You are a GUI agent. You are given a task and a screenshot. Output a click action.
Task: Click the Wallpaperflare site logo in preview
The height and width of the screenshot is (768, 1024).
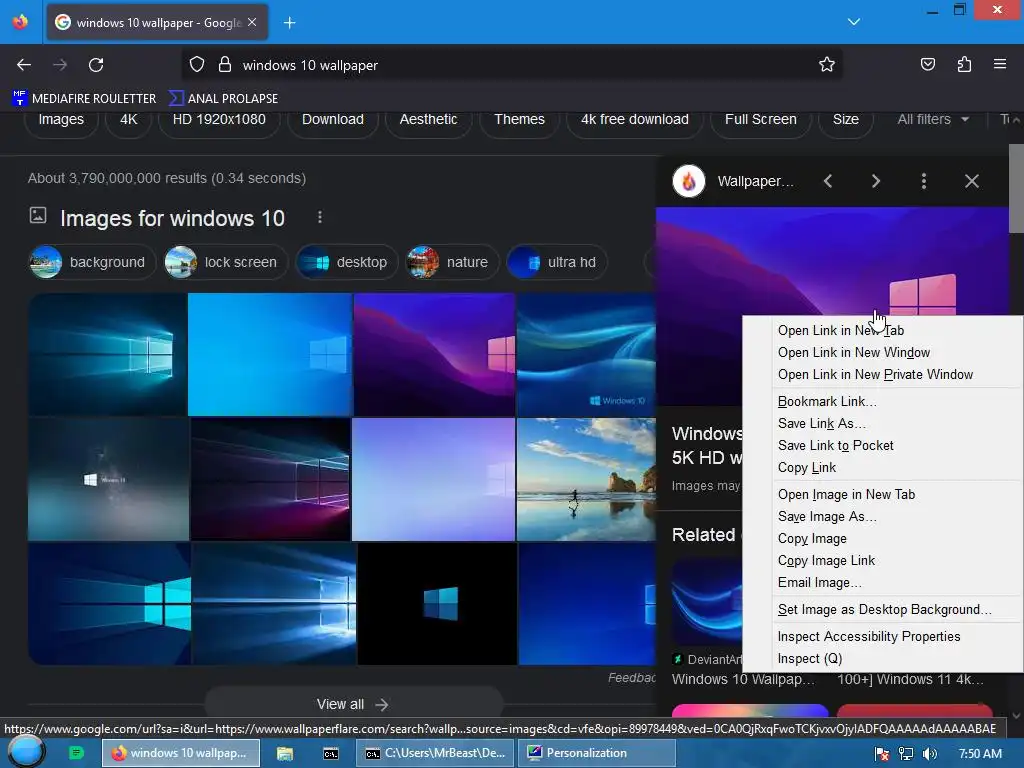click(689, 181)
